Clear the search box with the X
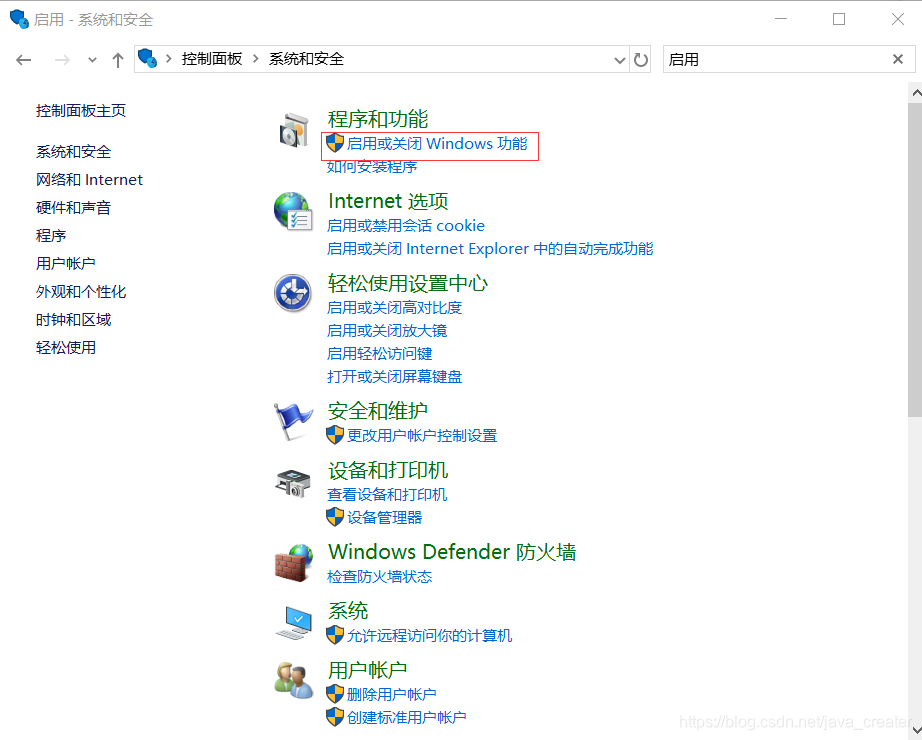 click(x=897, y=59)
